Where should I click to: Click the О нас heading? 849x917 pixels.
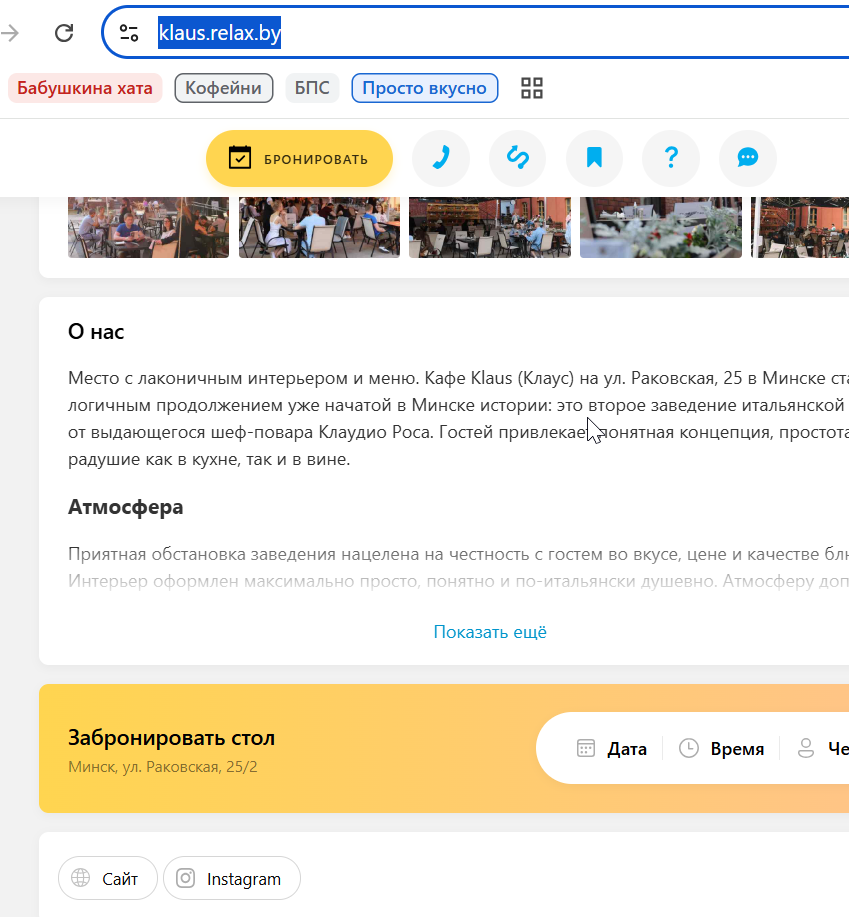[96, 332]
